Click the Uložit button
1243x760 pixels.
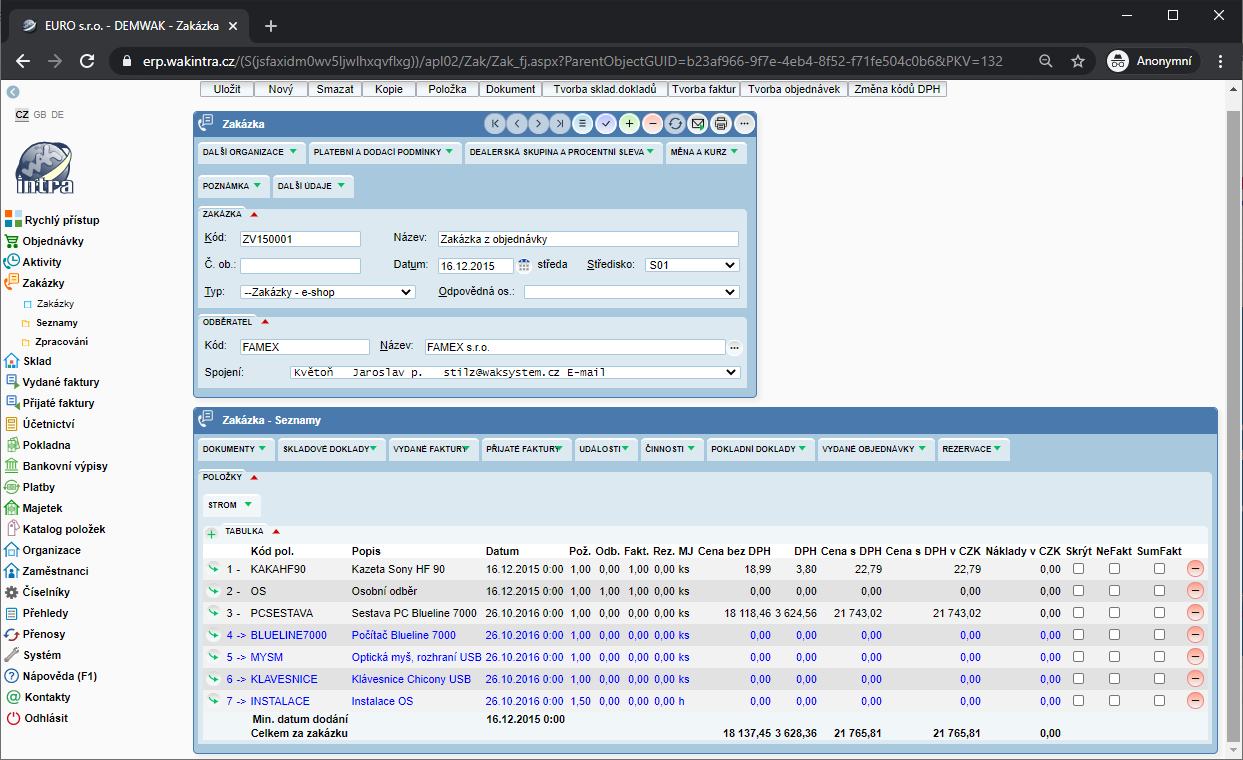[227, 89]
